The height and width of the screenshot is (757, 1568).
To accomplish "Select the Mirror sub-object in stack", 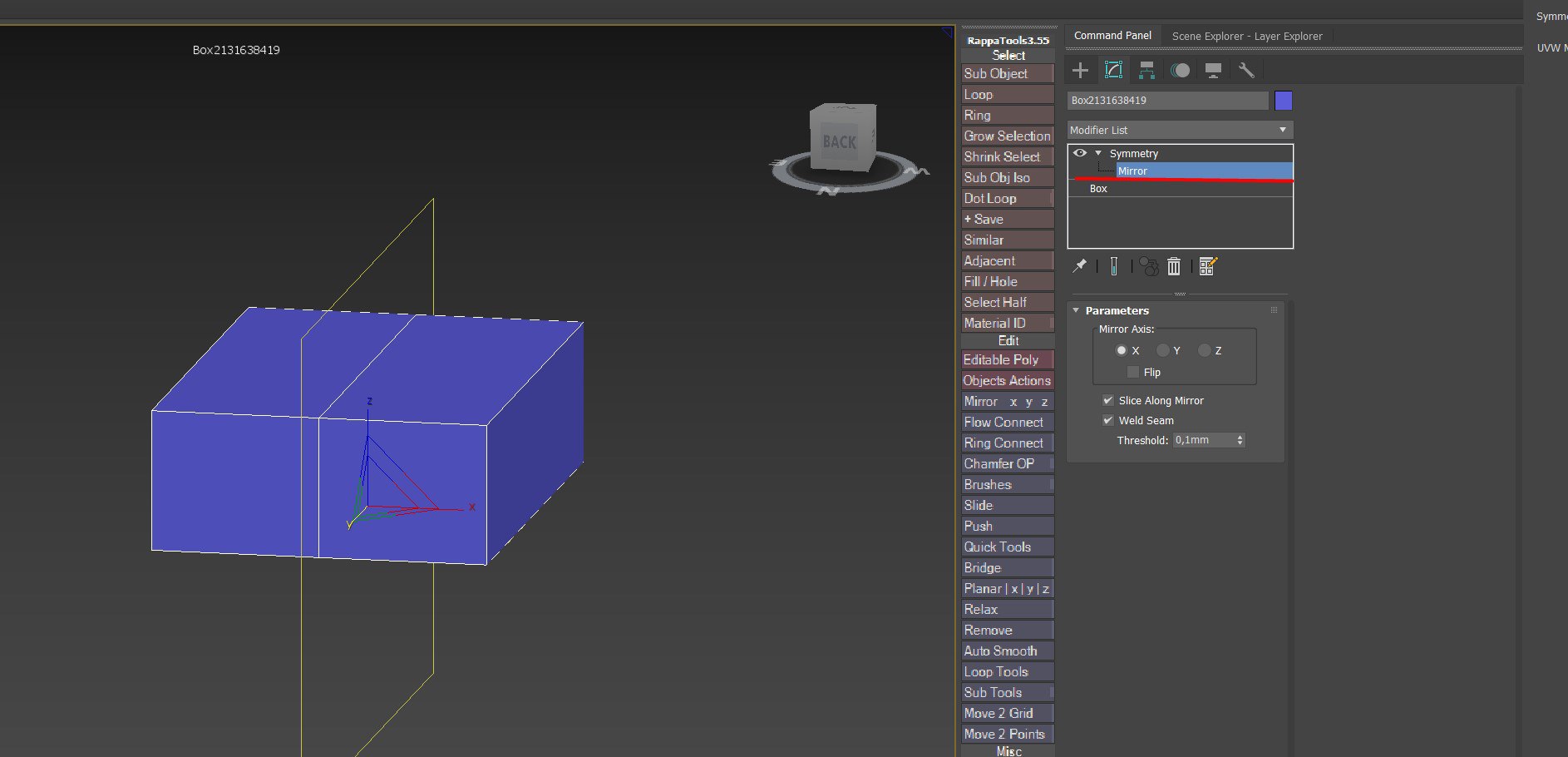I will (1204, 171).
